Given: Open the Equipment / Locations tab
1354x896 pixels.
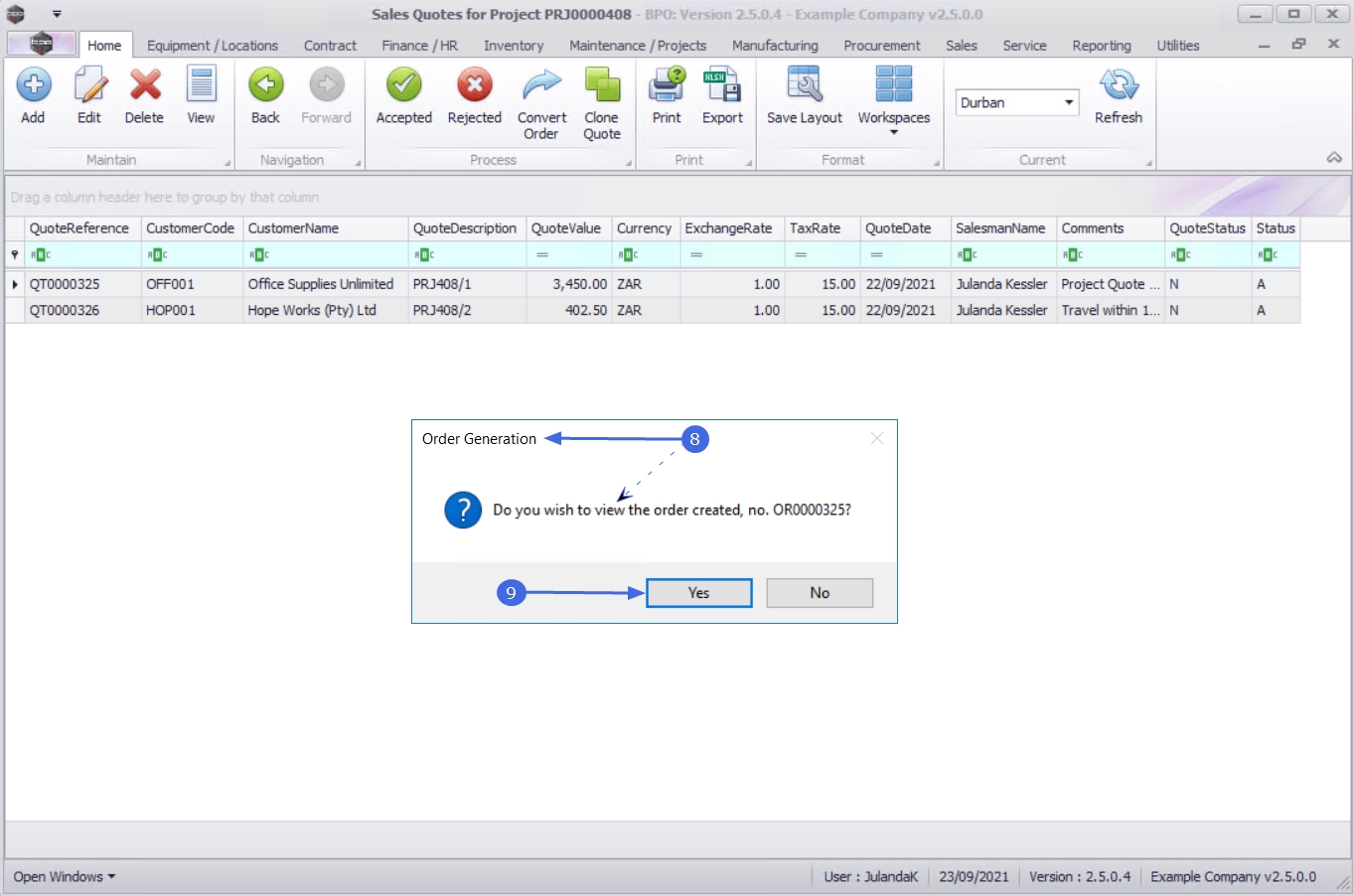Looking at the screenshot, I should coord(213,46).
